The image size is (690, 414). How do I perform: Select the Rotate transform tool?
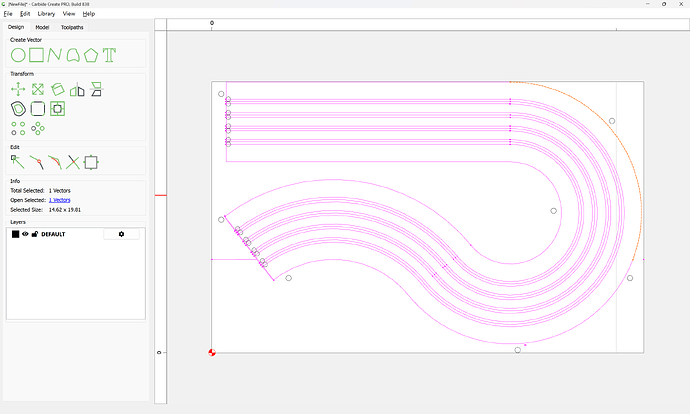coord(58,89)
